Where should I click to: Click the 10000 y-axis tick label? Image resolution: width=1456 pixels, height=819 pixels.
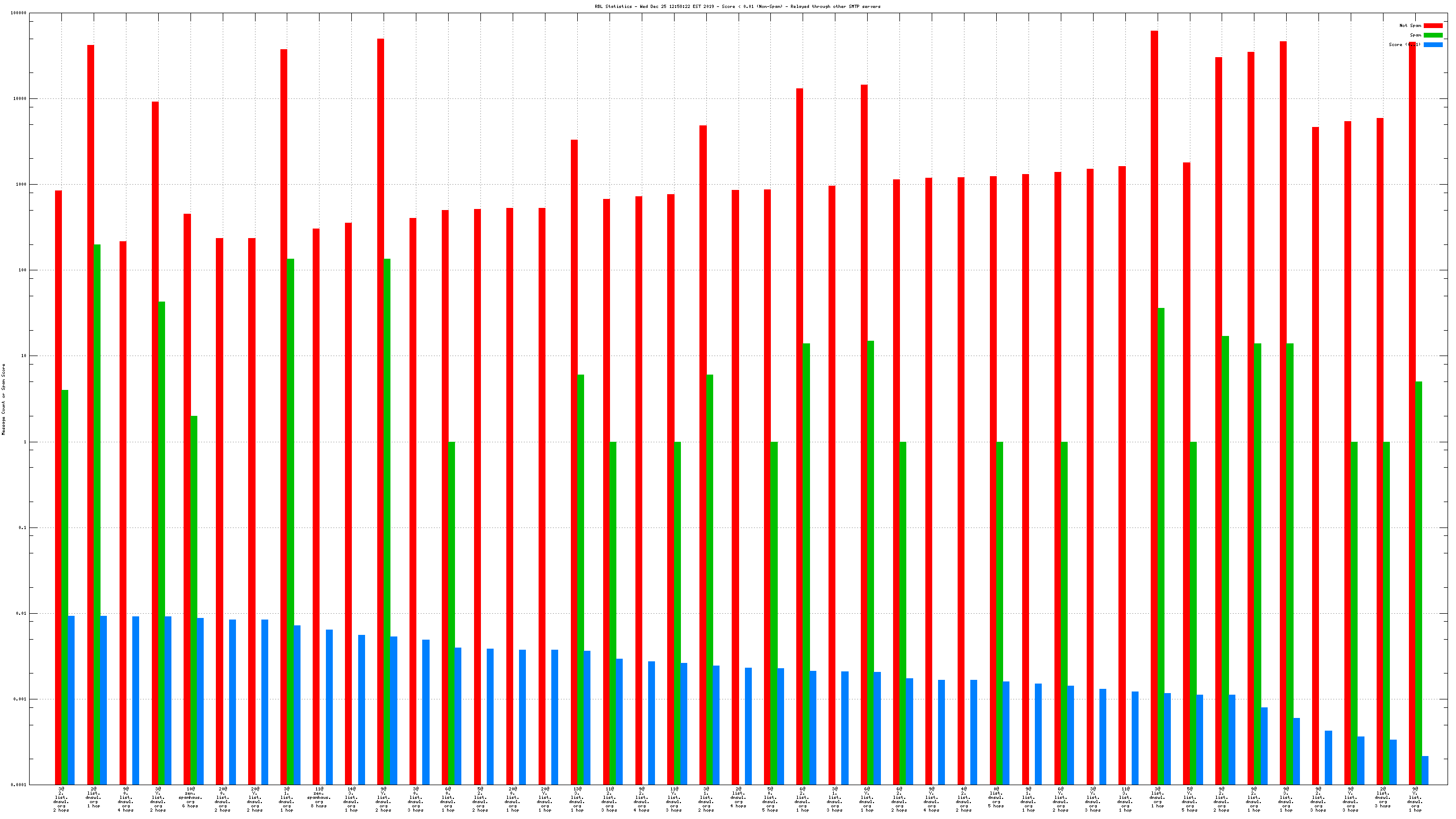click(20, 98)
